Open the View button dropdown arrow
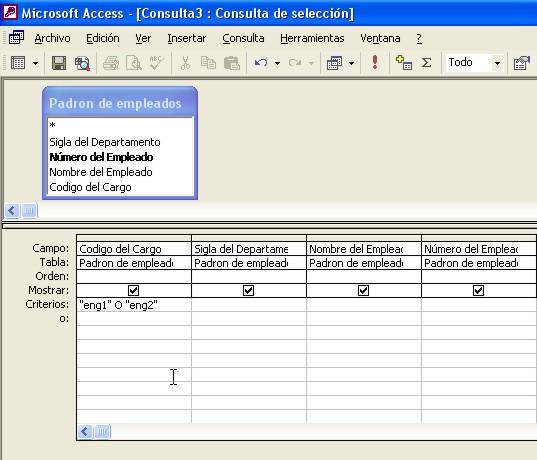537x460 pixels. [x=35, y=63]
